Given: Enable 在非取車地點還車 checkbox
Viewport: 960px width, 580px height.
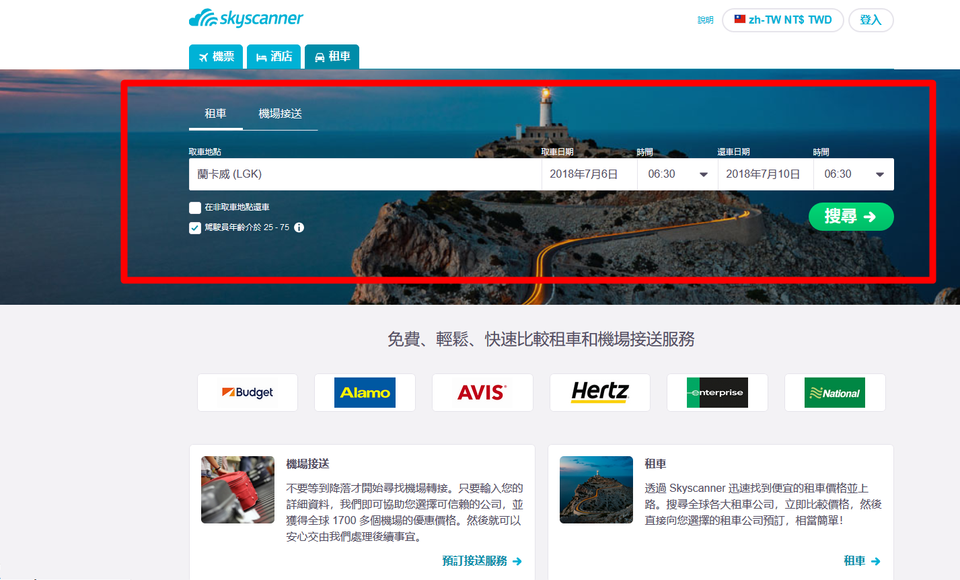Looking at the screenshot, I should tap(195, 208).
